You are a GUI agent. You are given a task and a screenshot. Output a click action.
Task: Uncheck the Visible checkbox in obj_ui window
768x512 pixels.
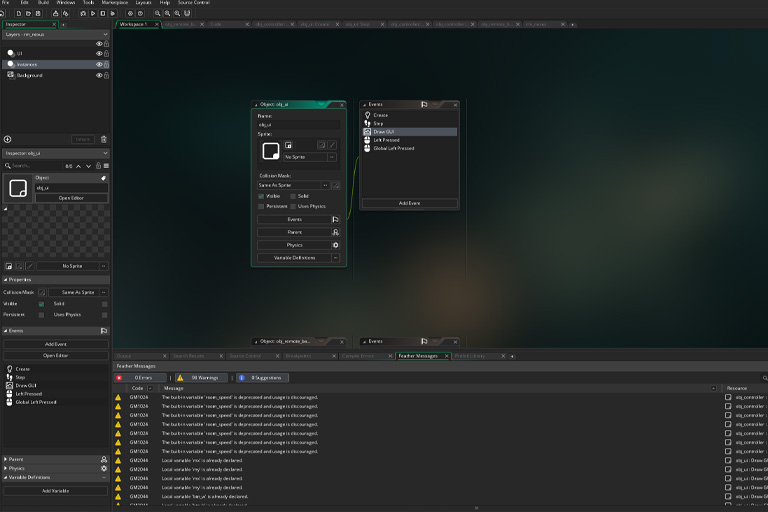(261, 196)
